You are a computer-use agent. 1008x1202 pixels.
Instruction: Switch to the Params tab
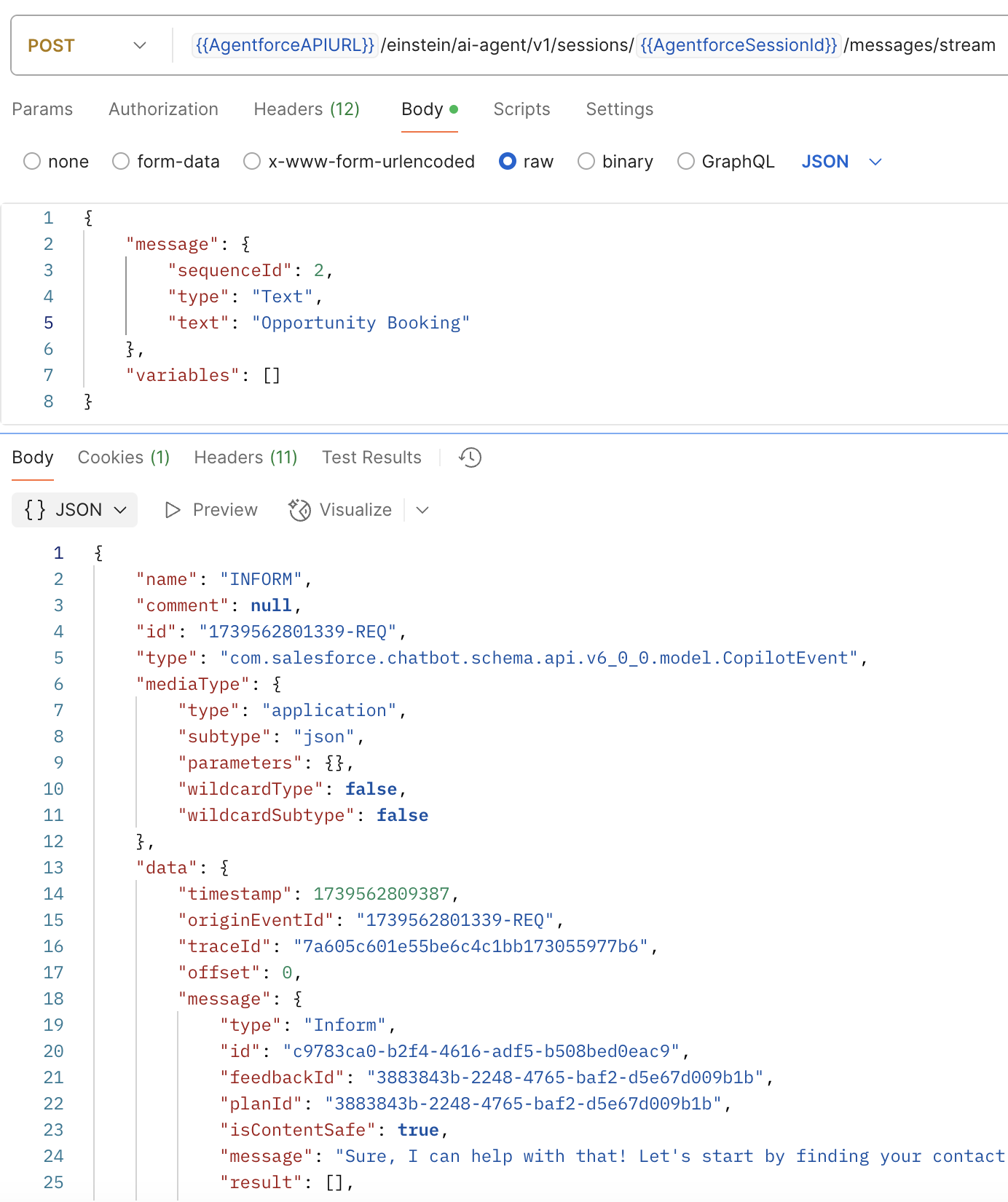tap(42, 109)
